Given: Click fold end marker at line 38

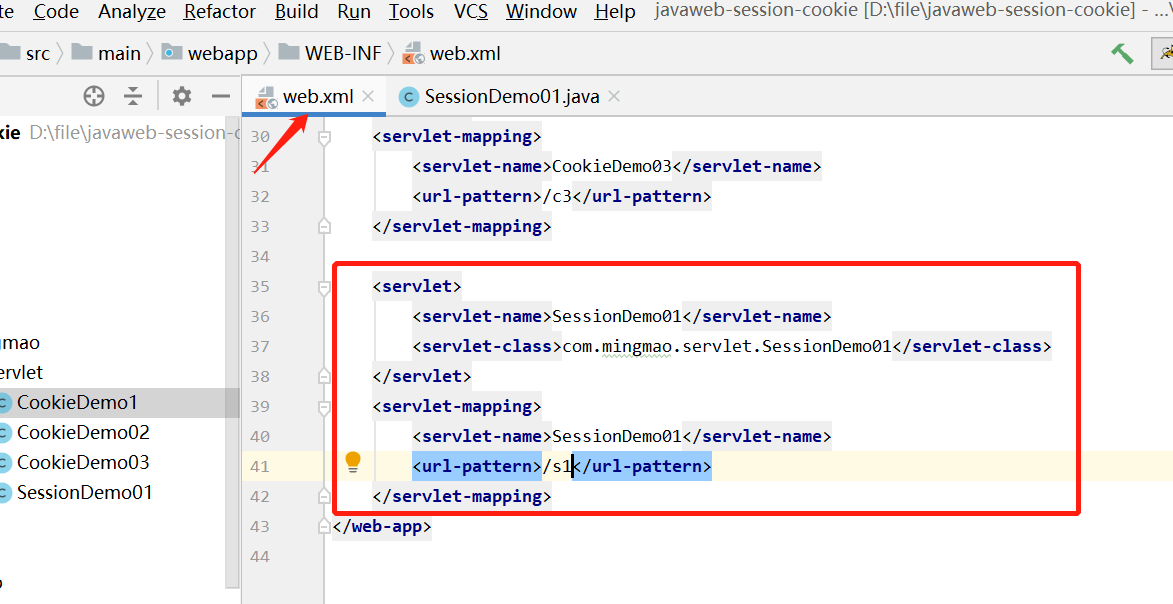Looking at the screenshot, I should tap(324, 376).
